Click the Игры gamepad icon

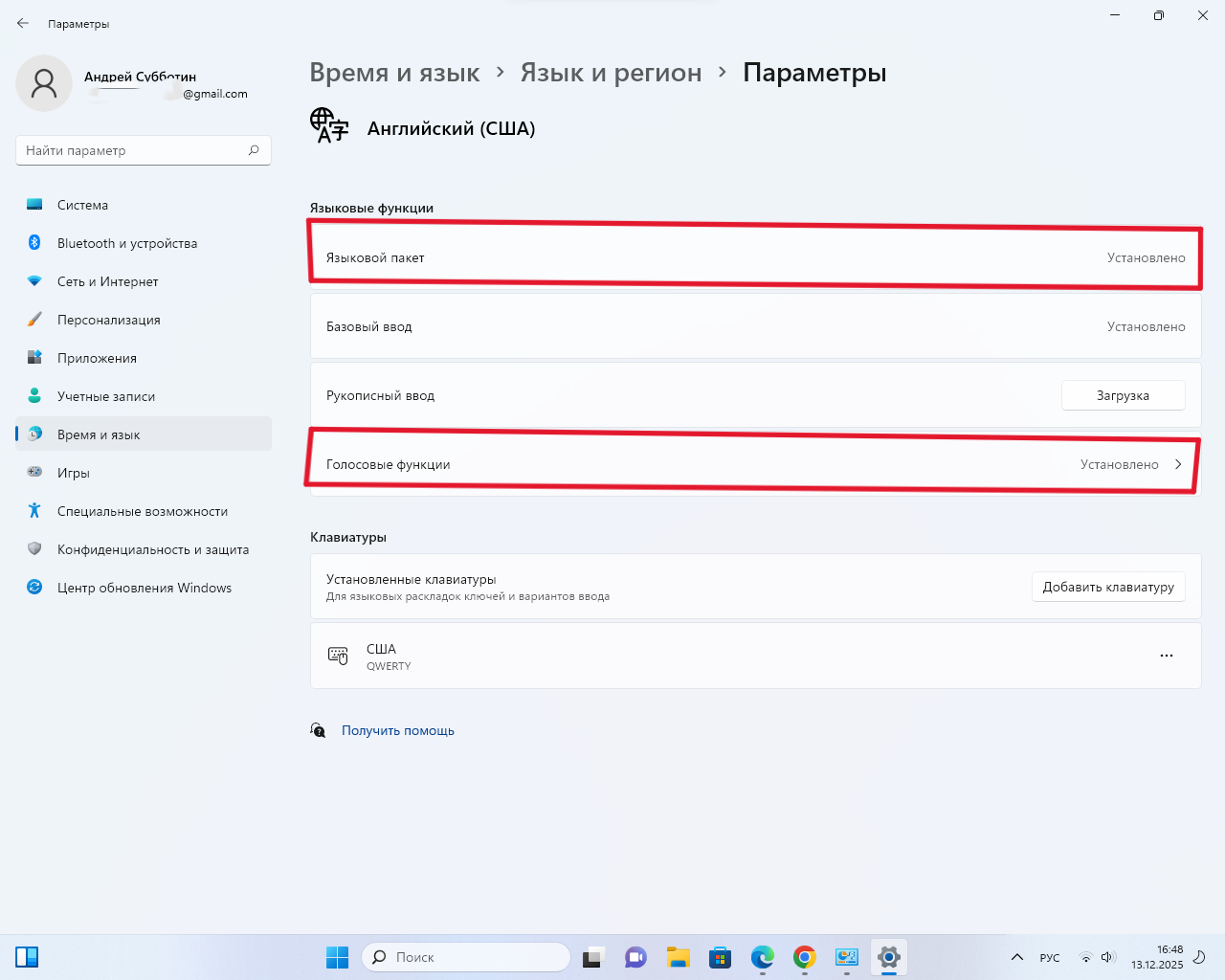(x=34, y=472)
